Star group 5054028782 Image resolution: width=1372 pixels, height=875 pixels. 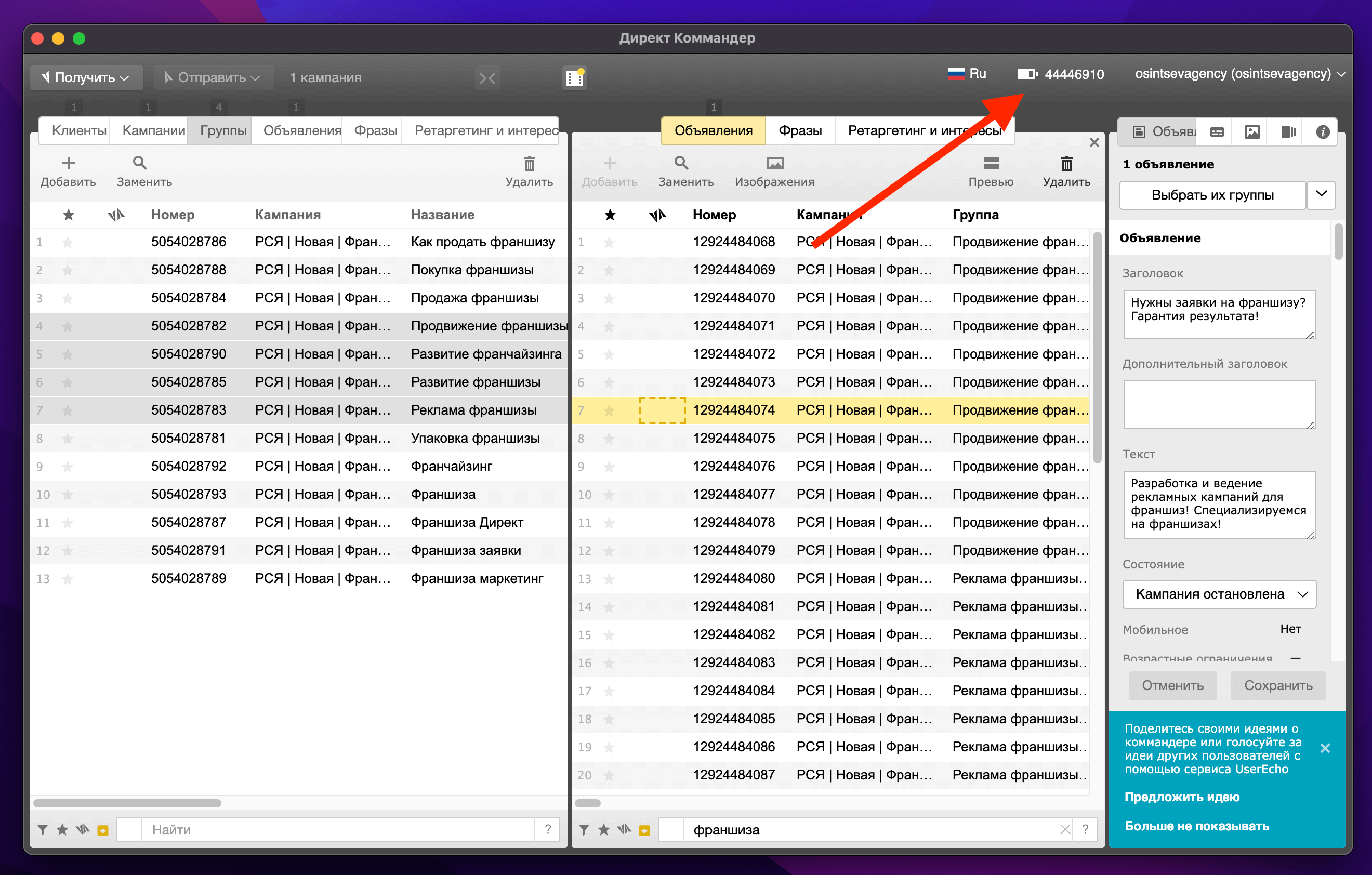[x=68, y=327]
